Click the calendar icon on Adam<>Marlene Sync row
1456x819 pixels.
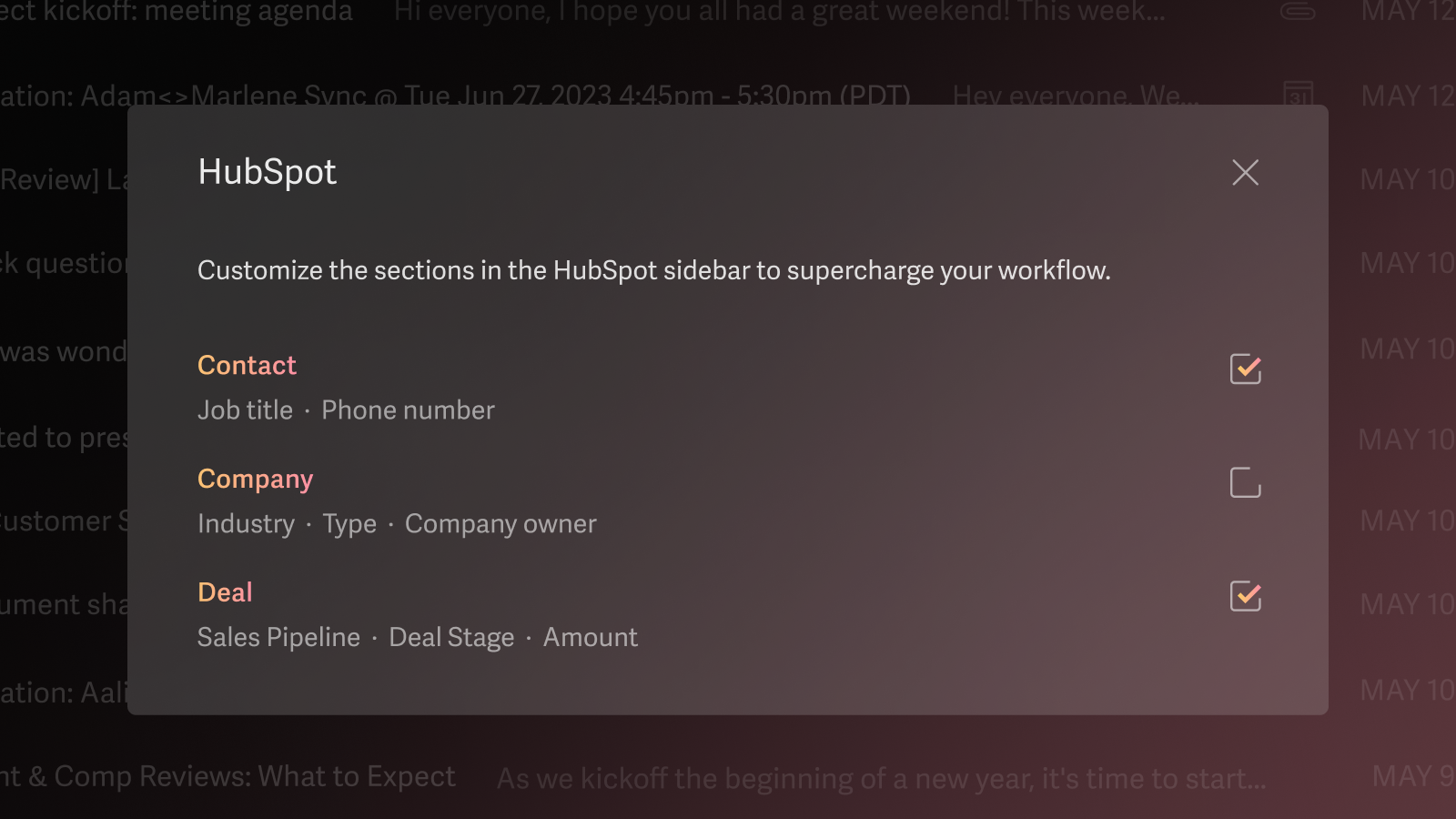pyautogui.click(x=1298, y=94)
